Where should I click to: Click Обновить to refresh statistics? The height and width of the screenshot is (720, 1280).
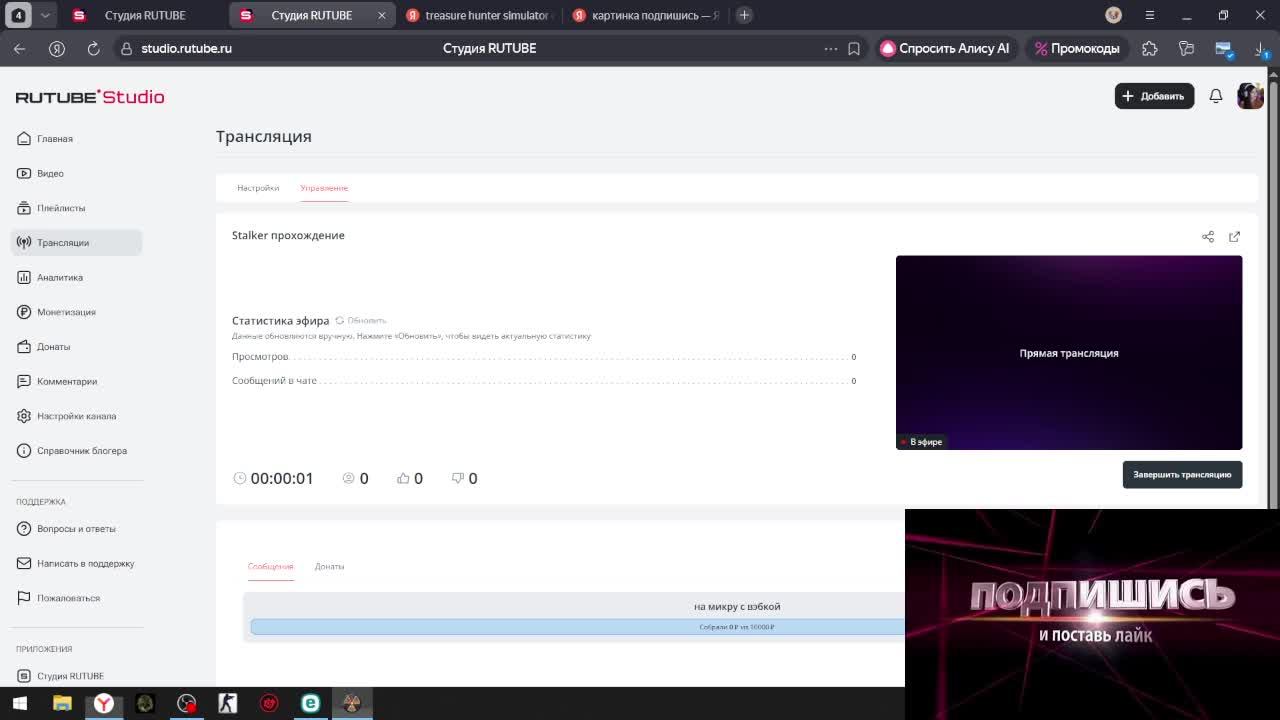361,320
